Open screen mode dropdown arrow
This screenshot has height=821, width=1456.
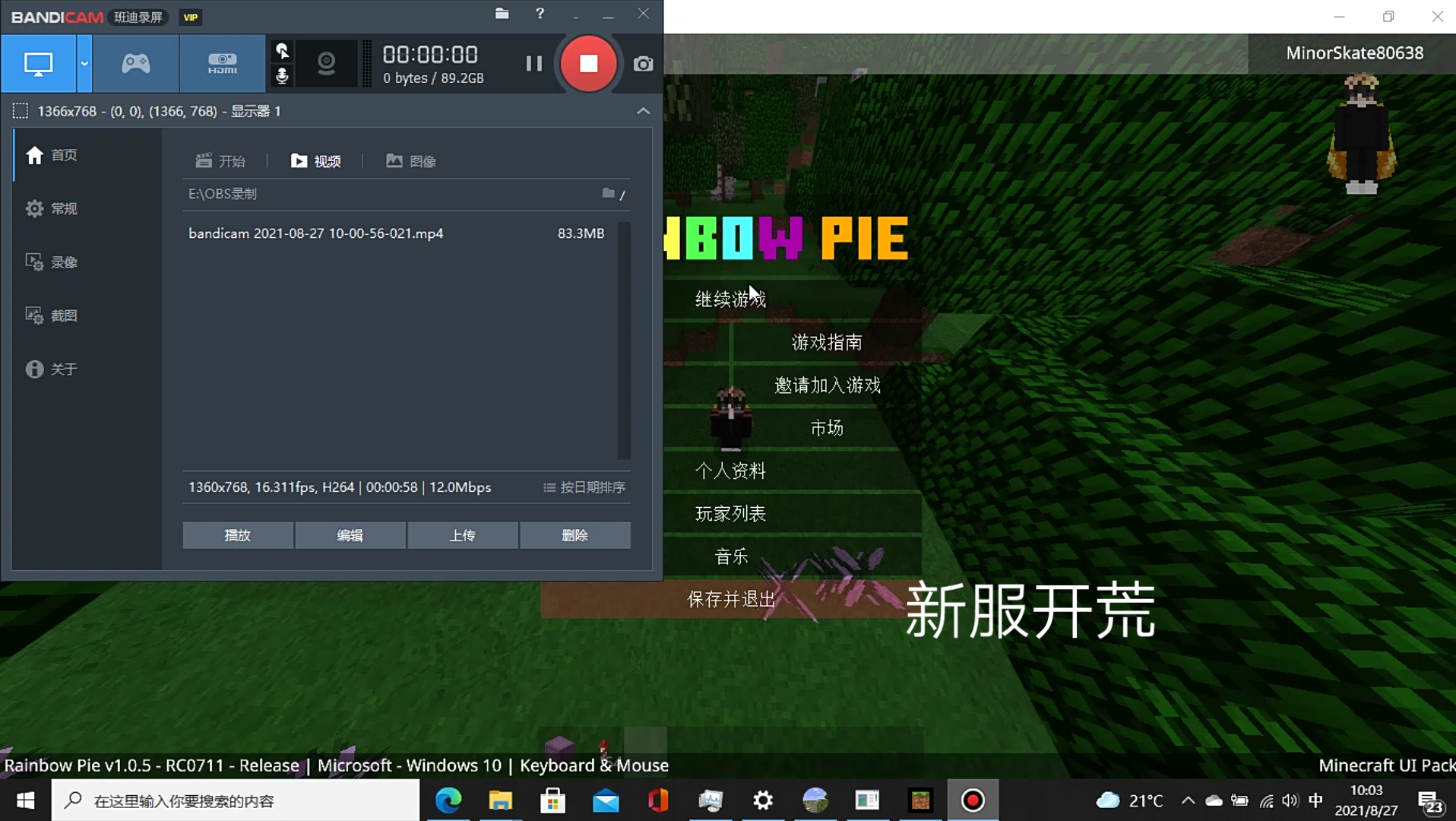[84, 64]
